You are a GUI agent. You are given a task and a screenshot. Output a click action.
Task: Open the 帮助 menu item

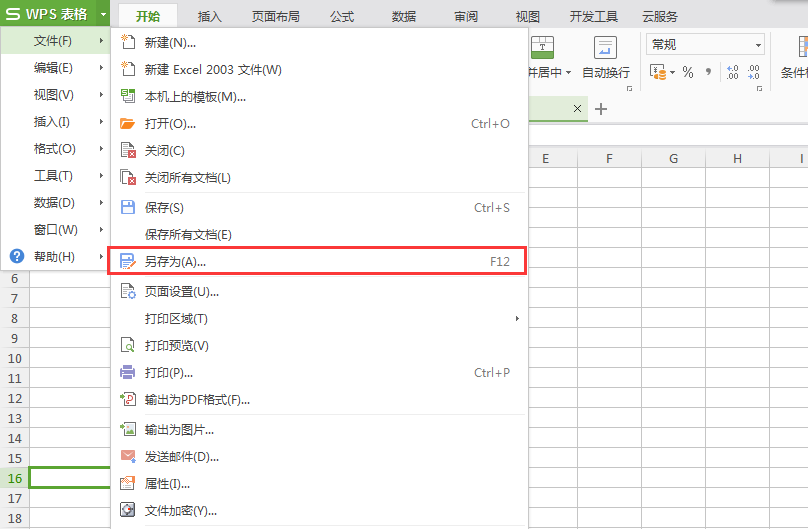pyautogui.click(x=54, y=257)
